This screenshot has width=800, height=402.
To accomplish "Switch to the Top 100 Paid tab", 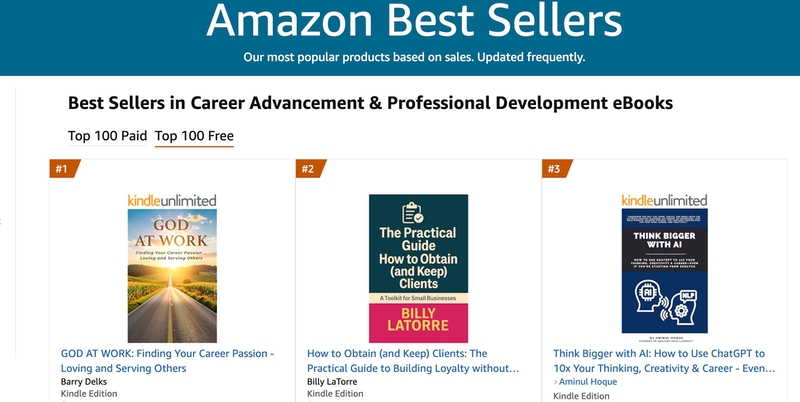I will click(x=106, y=136).
